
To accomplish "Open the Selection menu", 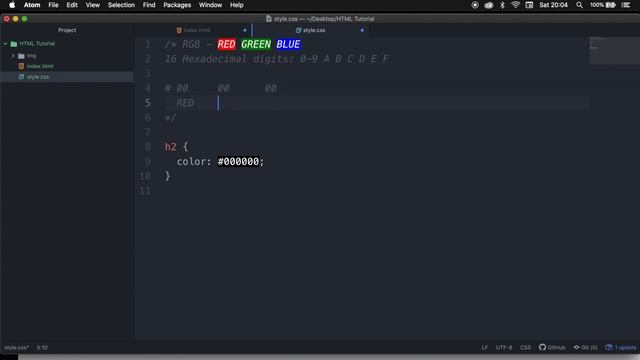I will 121,5.
